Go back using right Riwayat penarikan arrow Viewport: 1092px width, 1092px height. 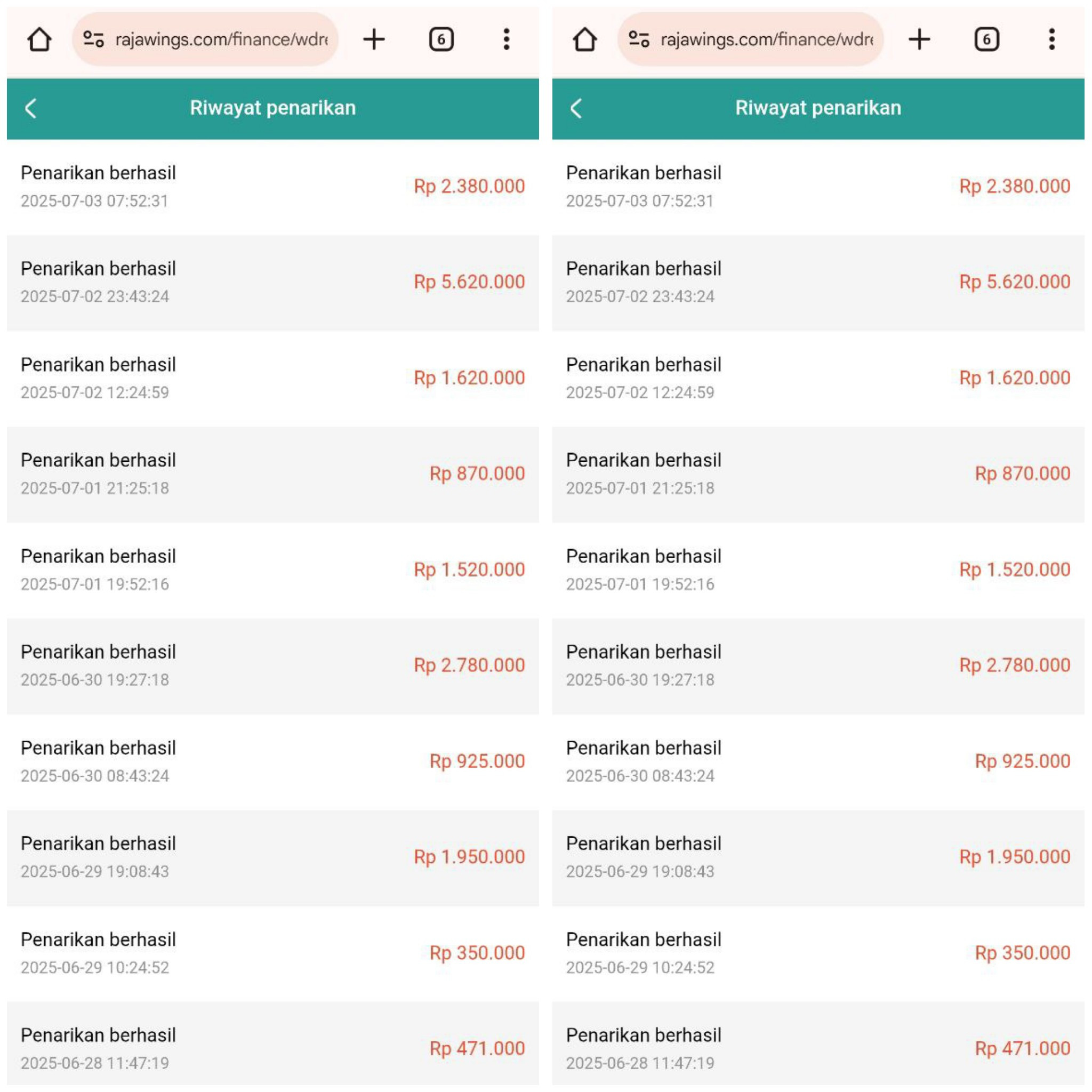(576, 108)
